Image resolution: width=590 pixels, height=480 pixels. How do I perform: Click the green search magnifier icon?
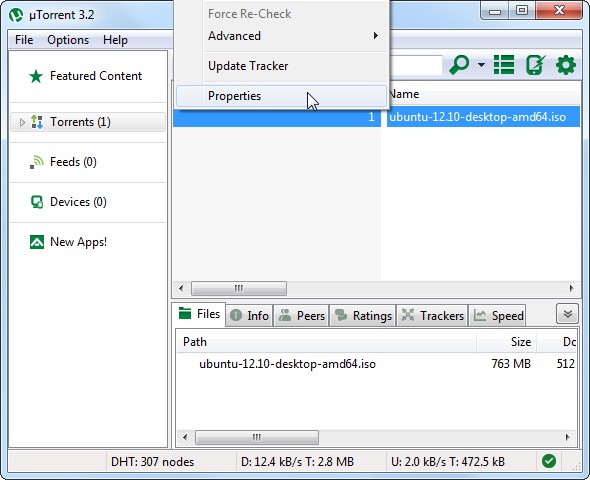point(459,65)
